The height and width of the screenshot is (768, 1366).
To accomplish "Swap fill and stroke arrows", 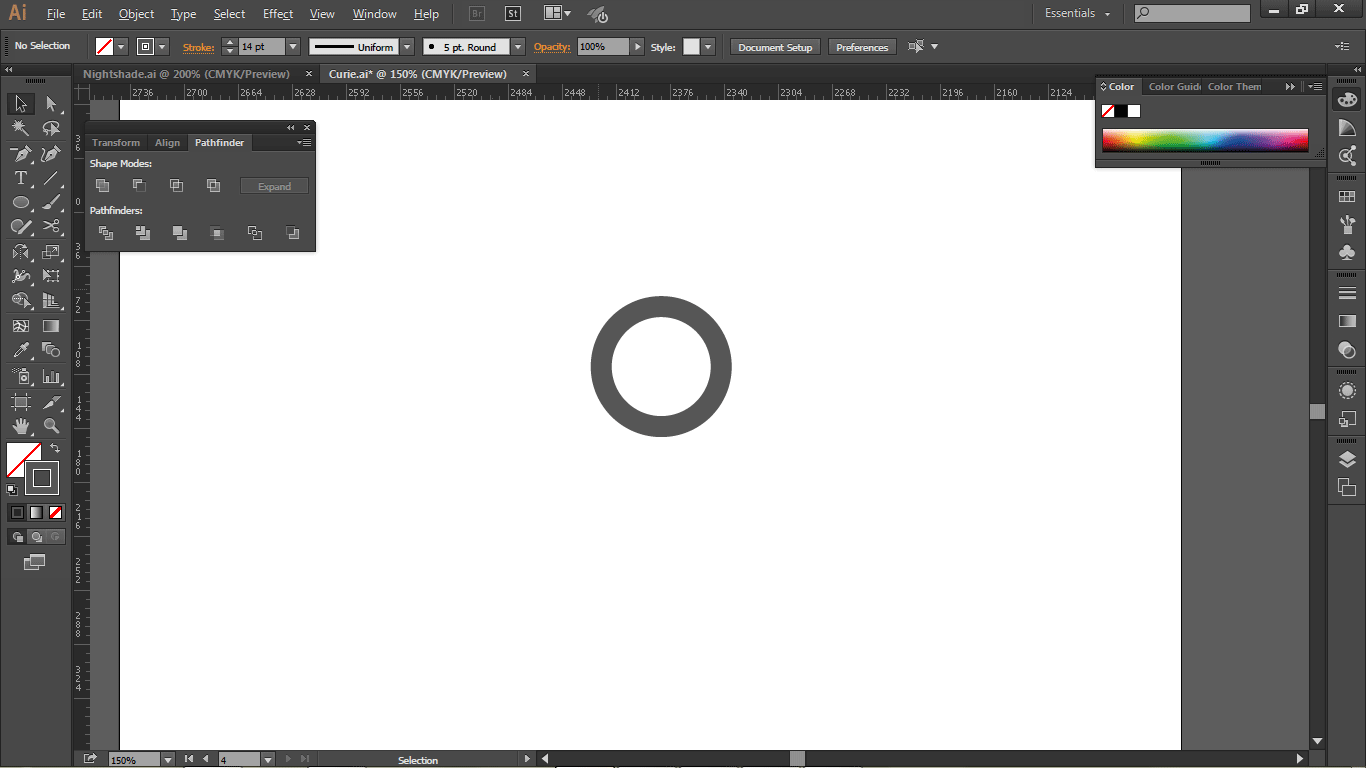I will (x=55, y=449).
